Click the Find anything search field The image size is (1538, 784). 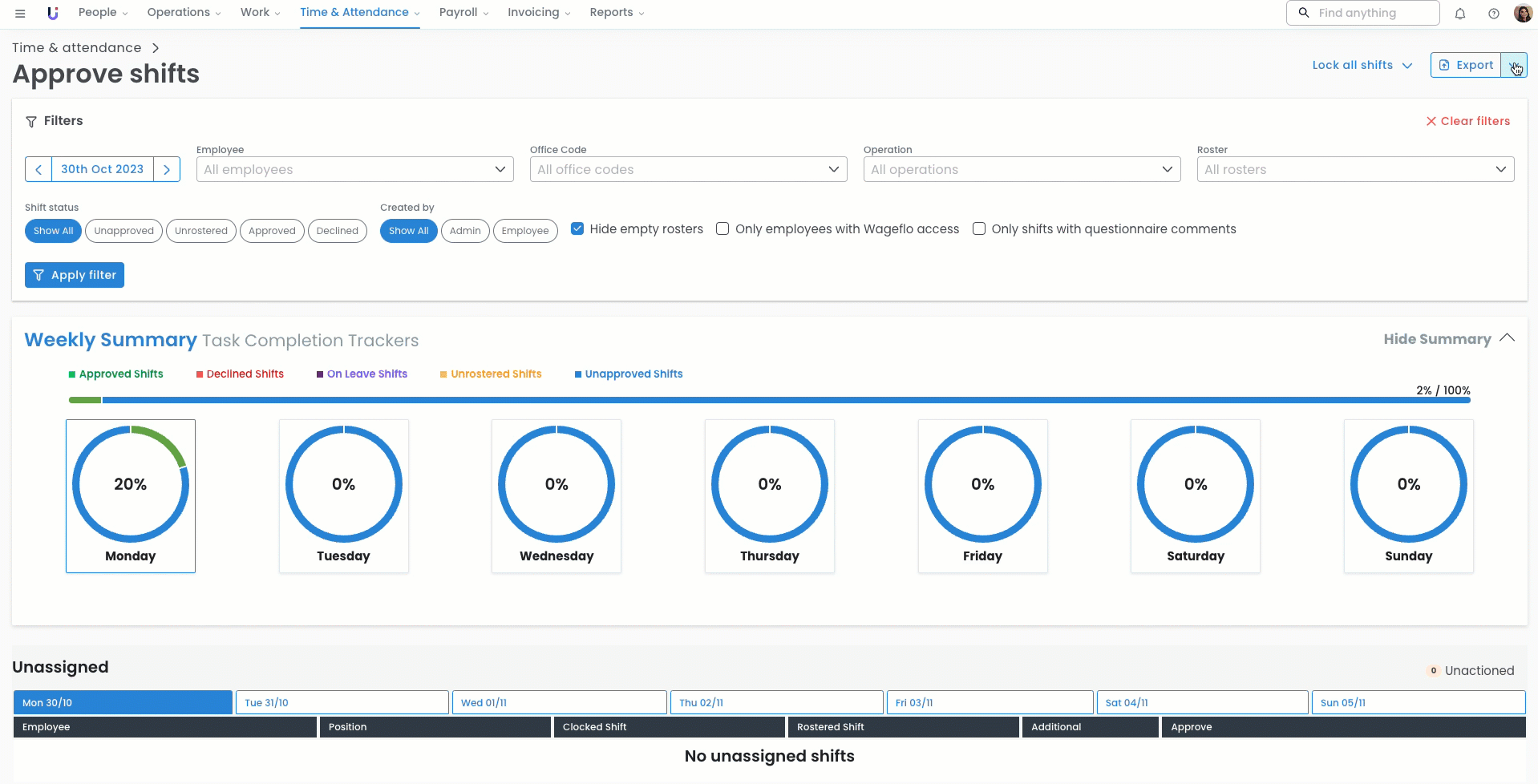click(x=1373, y=13)
